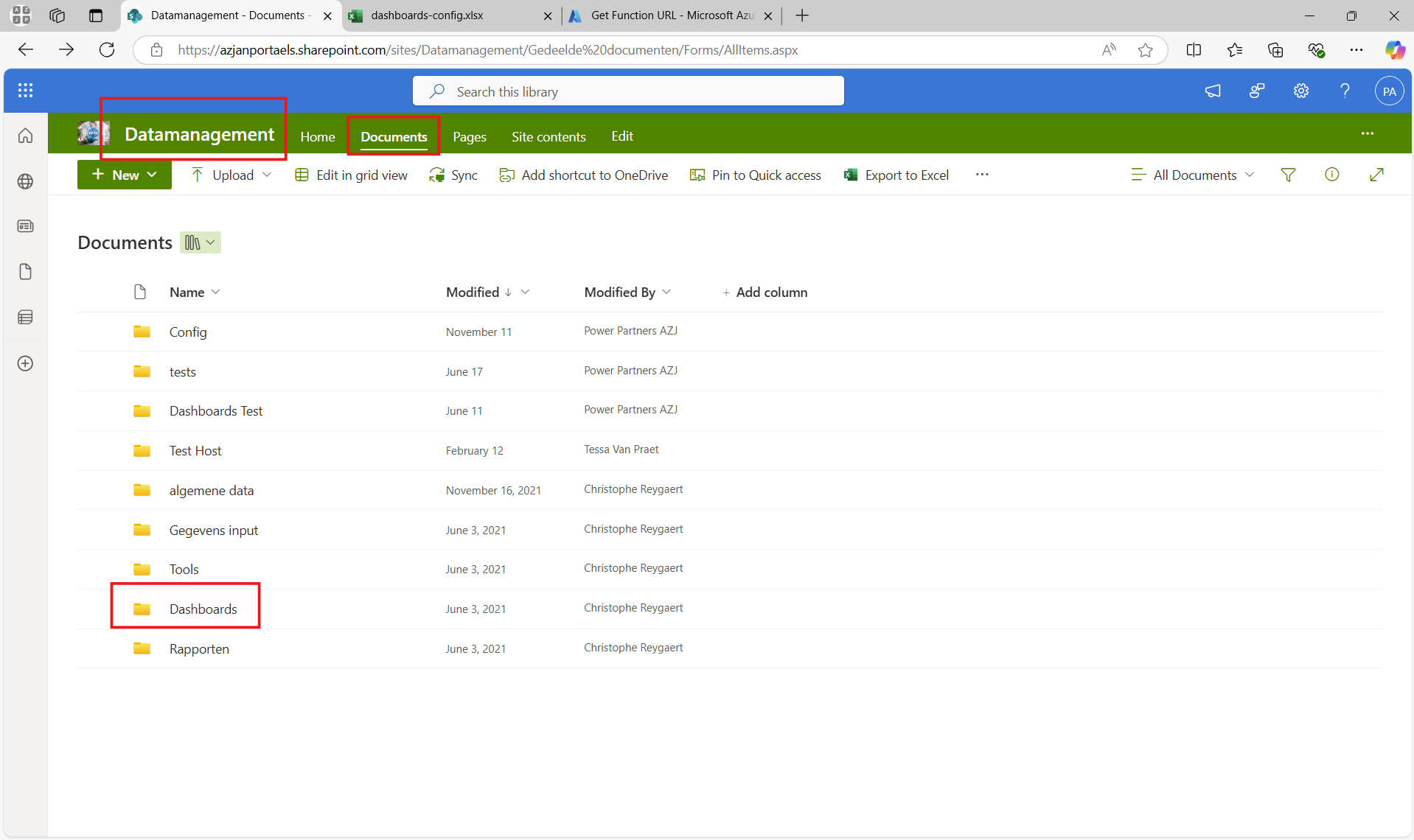Image resolution: width=1414 pixels, height=840 pixels.
Task: Open the PA account manager avatar
Action: (1389, 91)
